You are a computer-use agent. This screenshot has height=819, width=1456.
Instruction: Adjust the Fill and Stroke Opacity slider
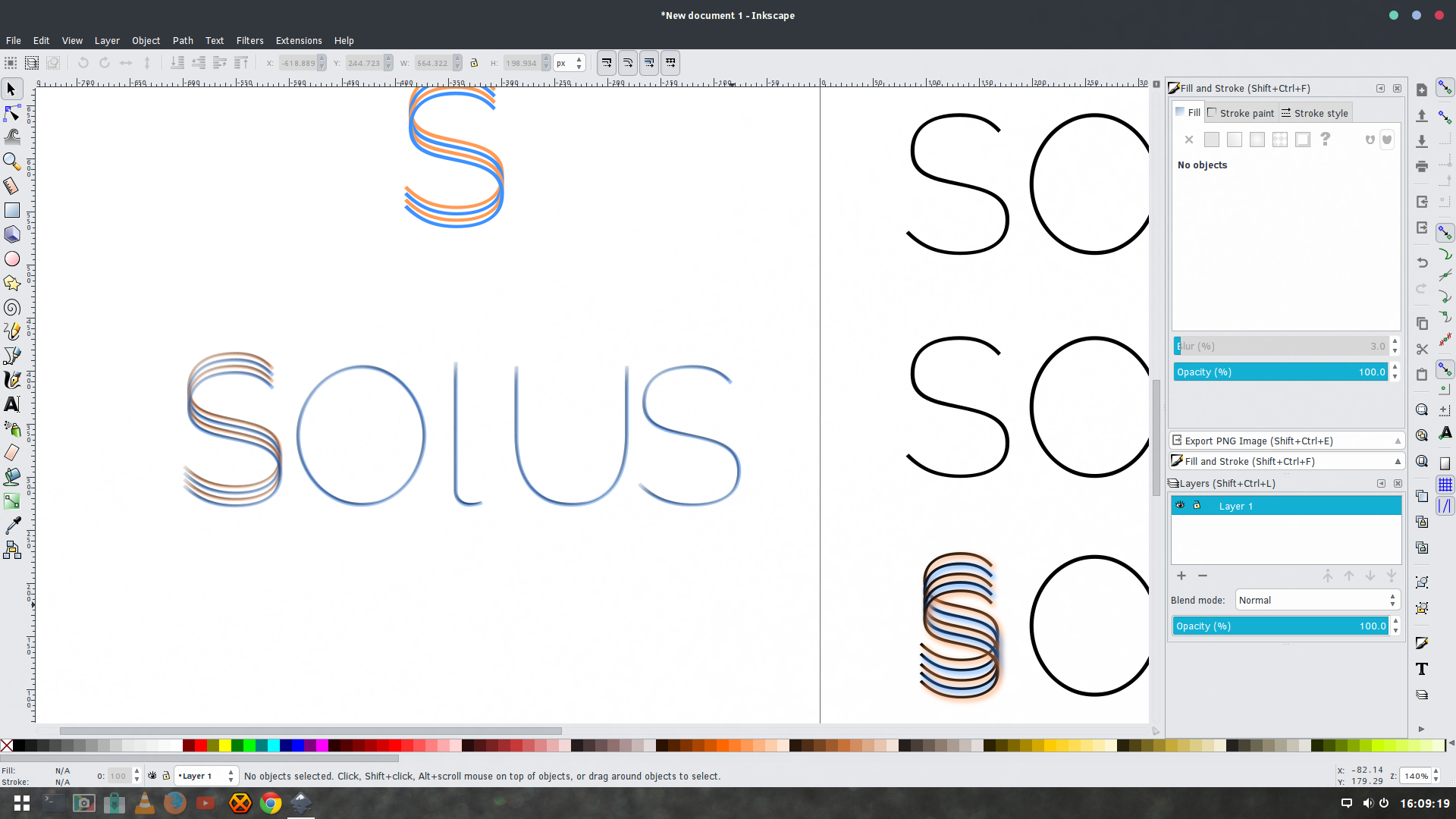coord(1281,372)
